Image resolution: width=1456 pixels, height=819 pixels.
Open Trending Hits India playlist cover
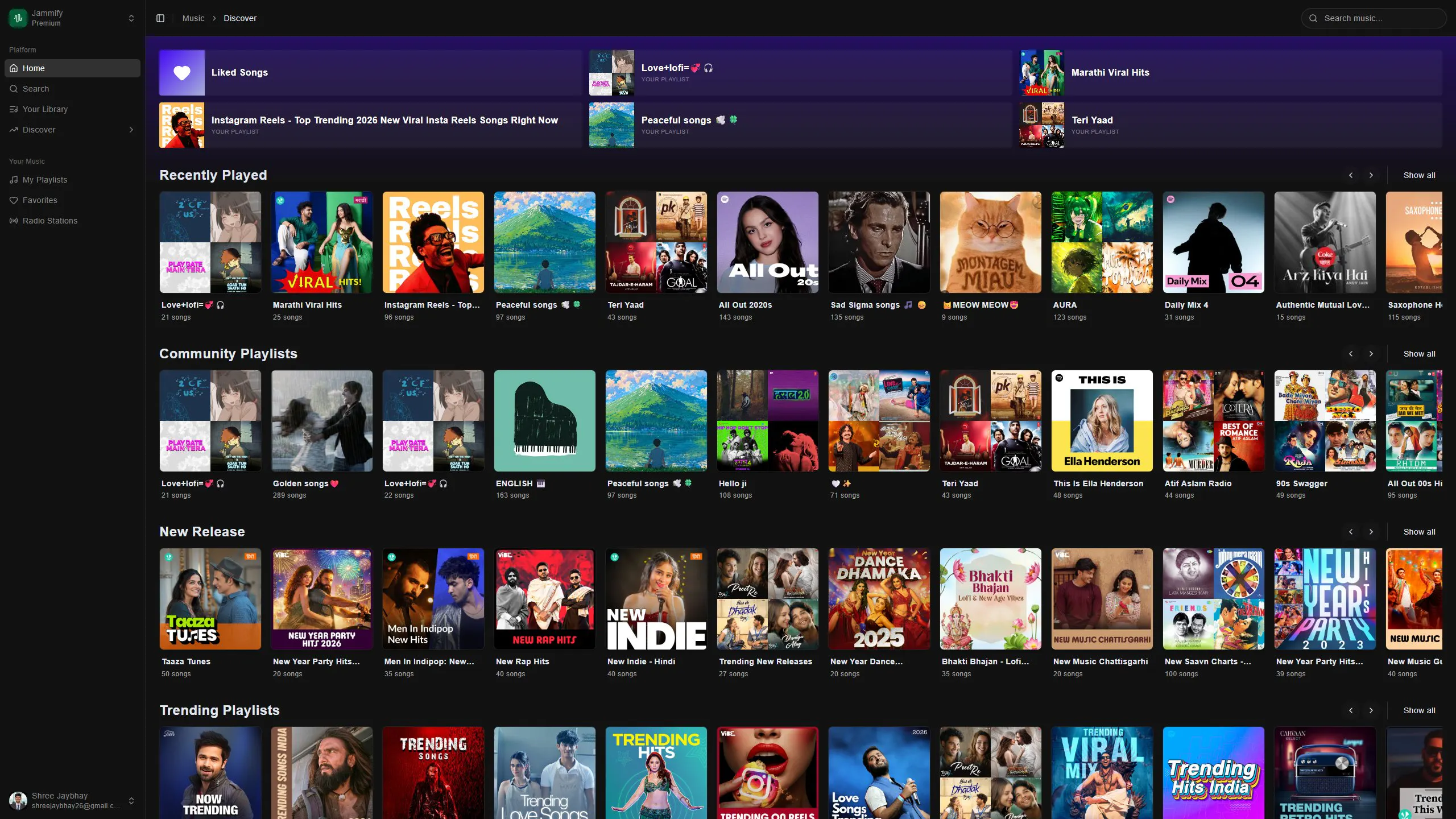pos(1214,773)
